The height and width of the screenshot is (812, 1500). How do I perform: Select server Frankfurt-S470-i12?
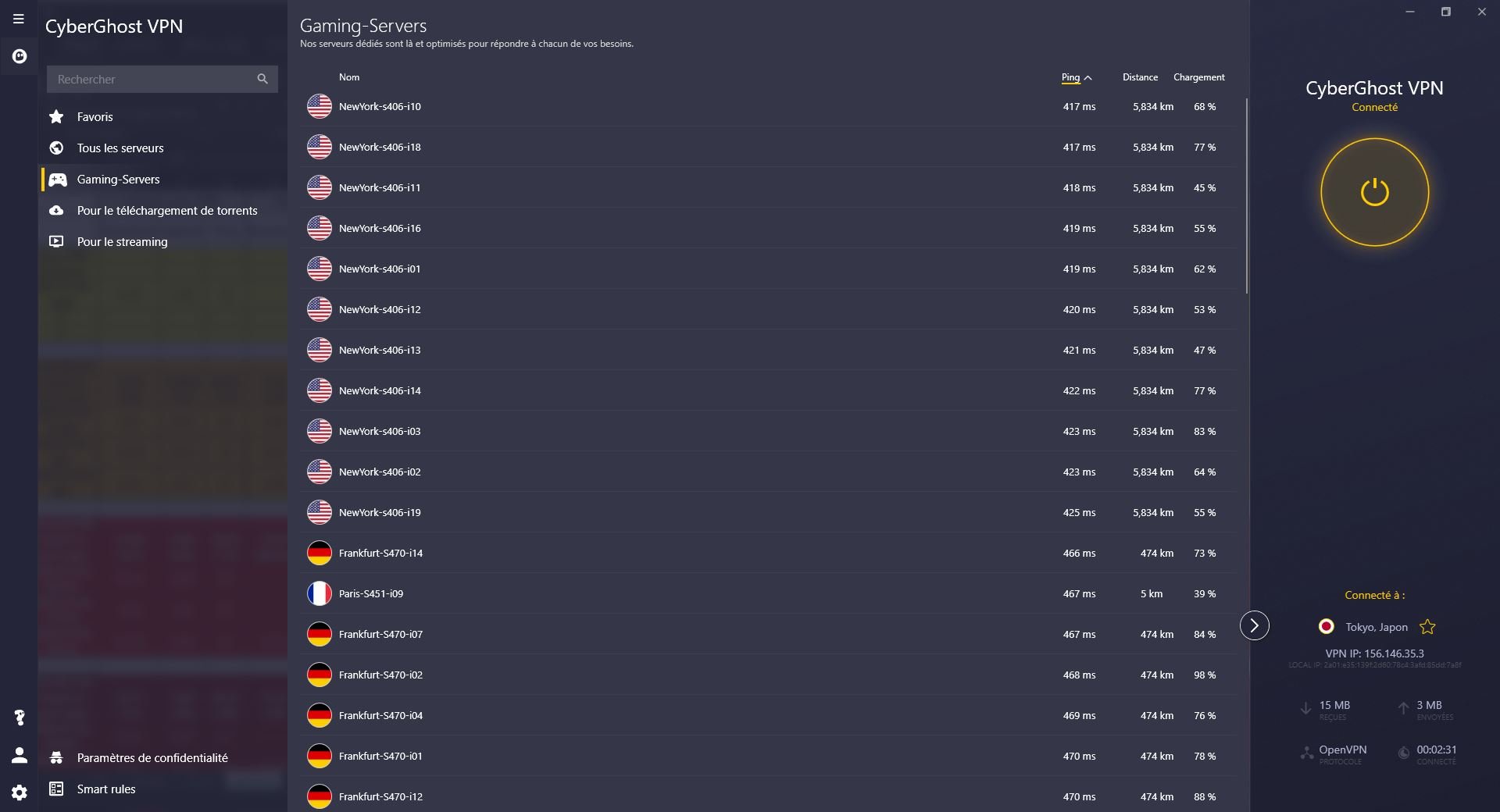click(768, 795)
